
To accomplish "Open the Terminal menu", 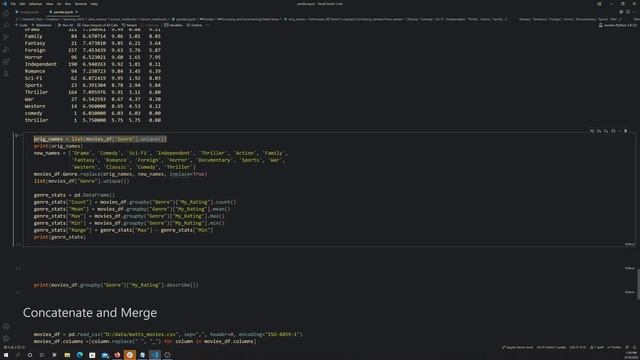I will (x=81, y=4).
